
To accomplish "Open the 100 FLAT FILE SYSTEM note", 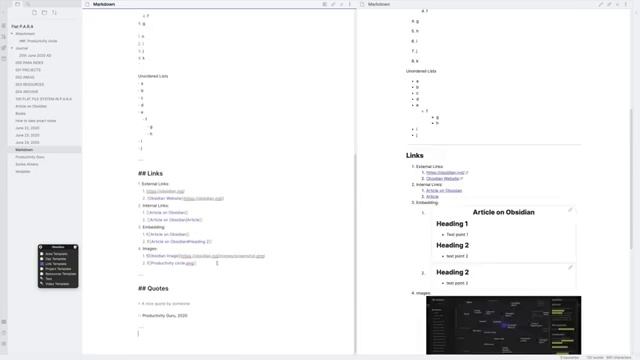I will 44,99.
